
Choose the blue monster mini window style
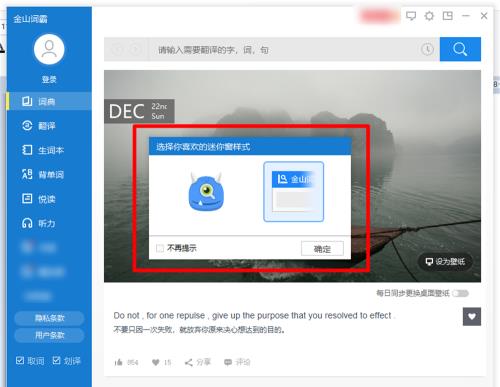click(x=206, y=192)
